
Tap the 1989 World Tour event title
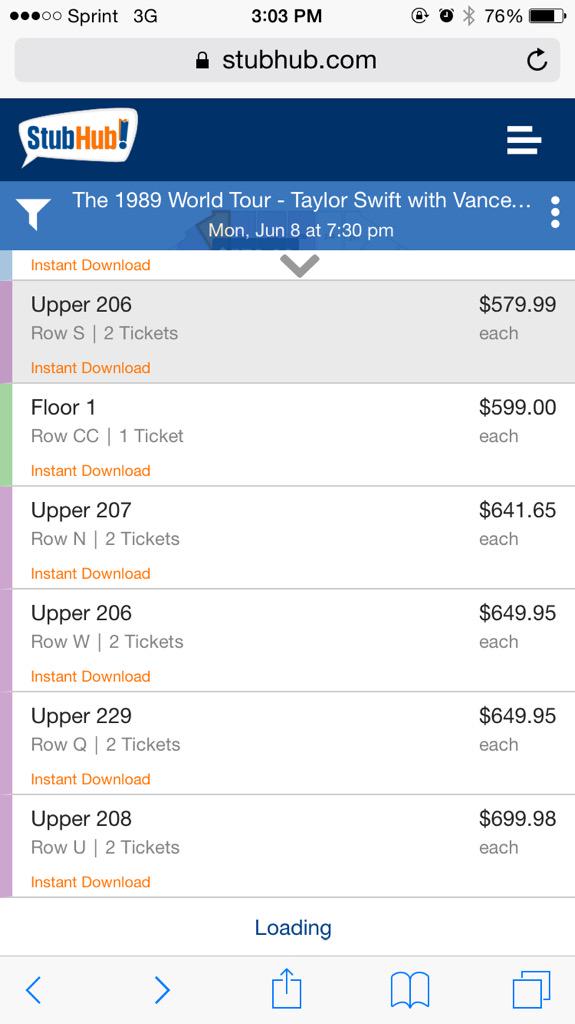(301, 200)
